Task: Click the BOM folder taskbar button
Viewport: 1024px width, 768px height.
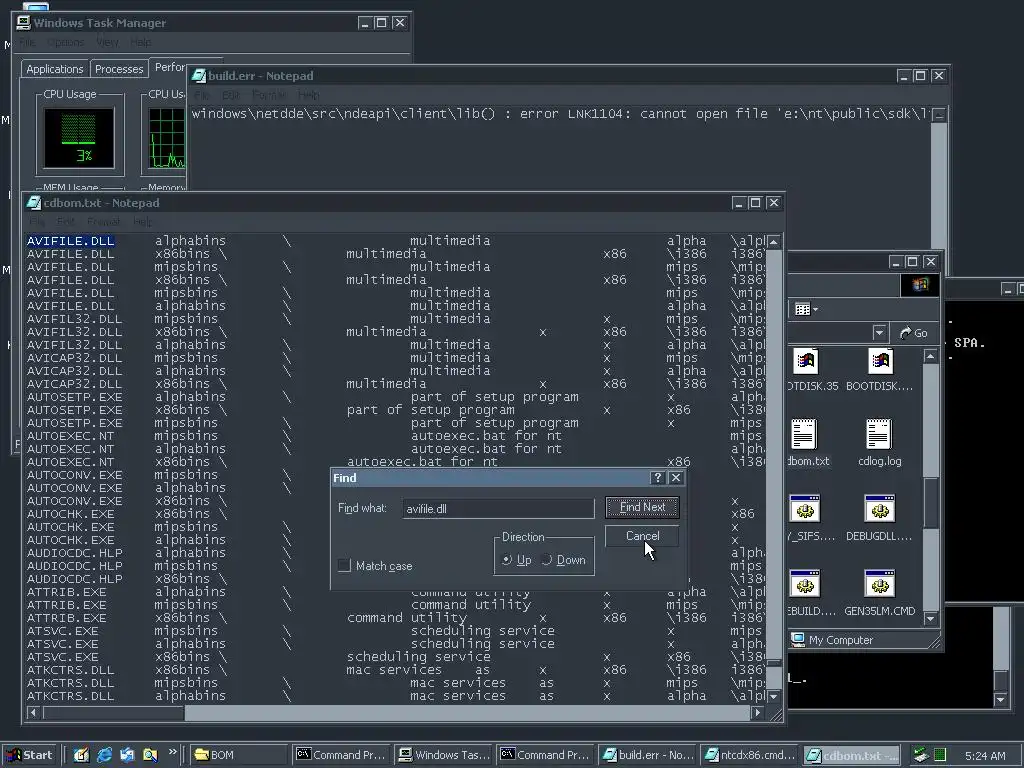Action: (240, 755)
